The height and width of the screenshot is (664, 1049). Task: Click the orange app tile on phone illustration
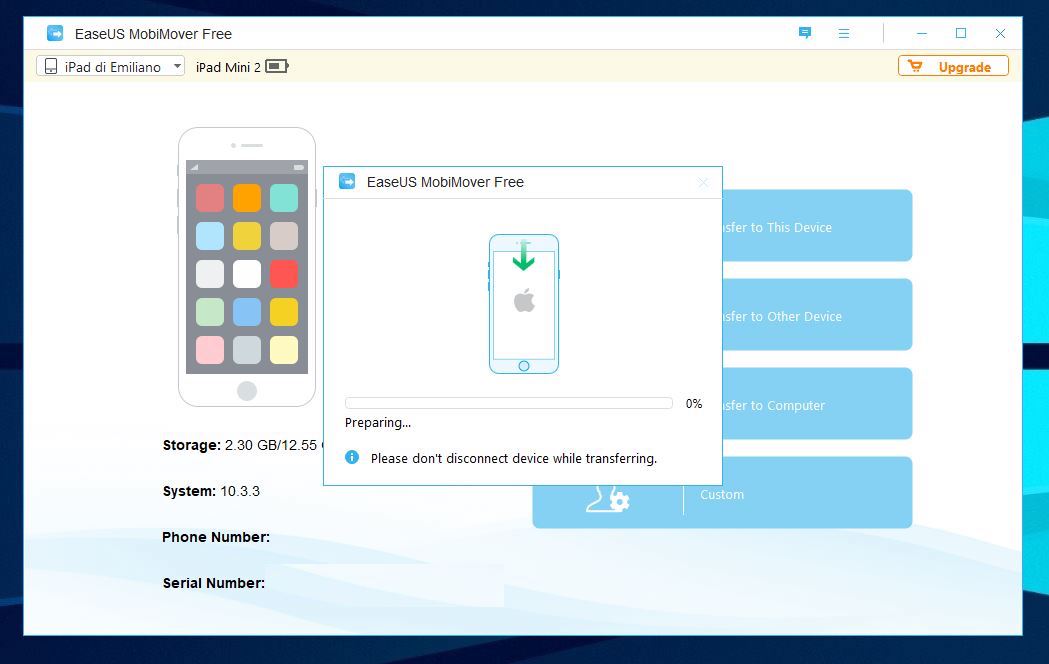click(247, 198)
